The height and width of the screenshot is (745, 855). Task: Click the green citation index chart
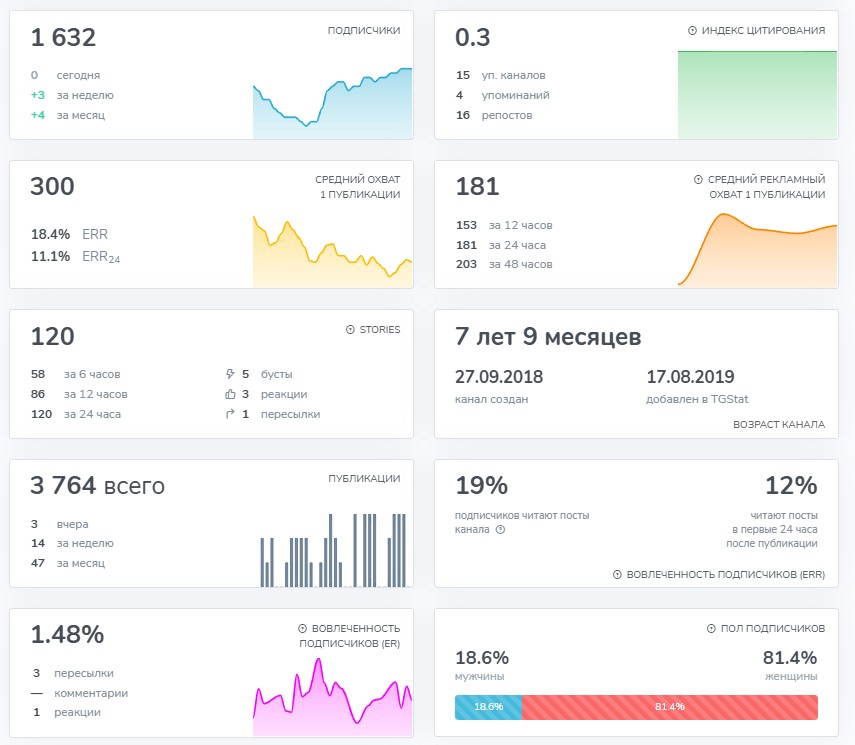tap(757, 95)
